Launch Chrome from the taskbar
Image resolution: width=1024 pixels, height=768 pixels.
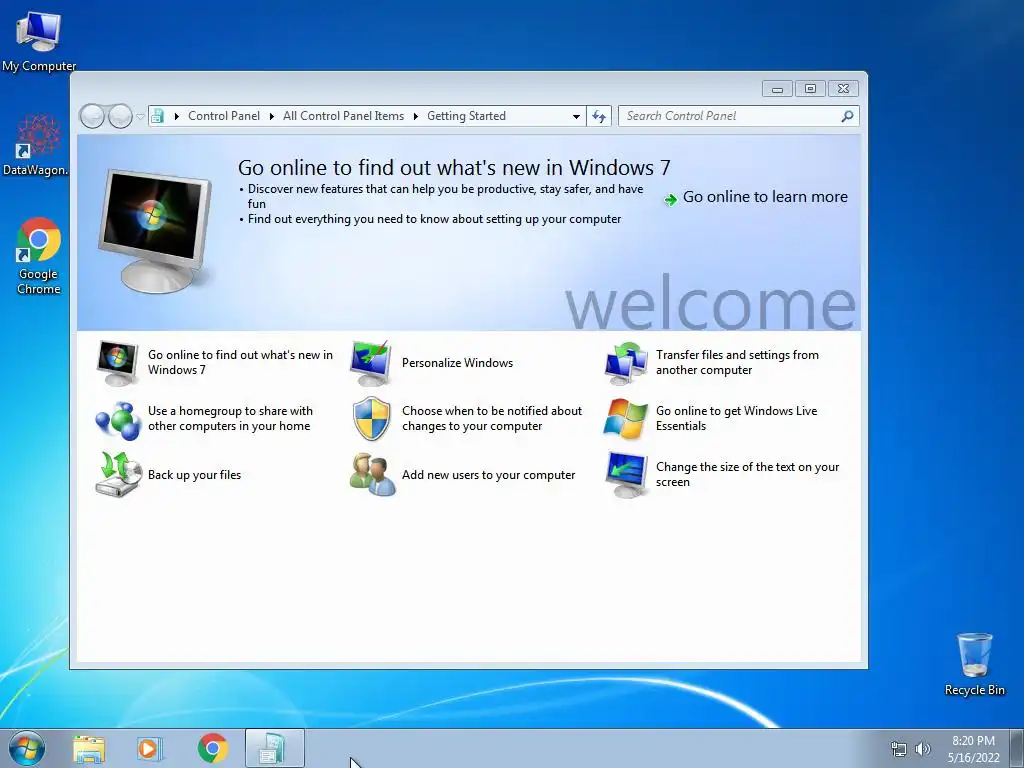tap(212, 748)
